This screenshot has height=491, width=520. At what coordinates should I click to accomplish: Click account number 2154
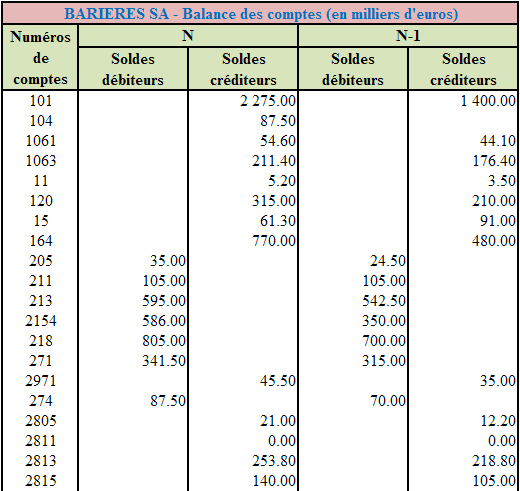point(40,321)
